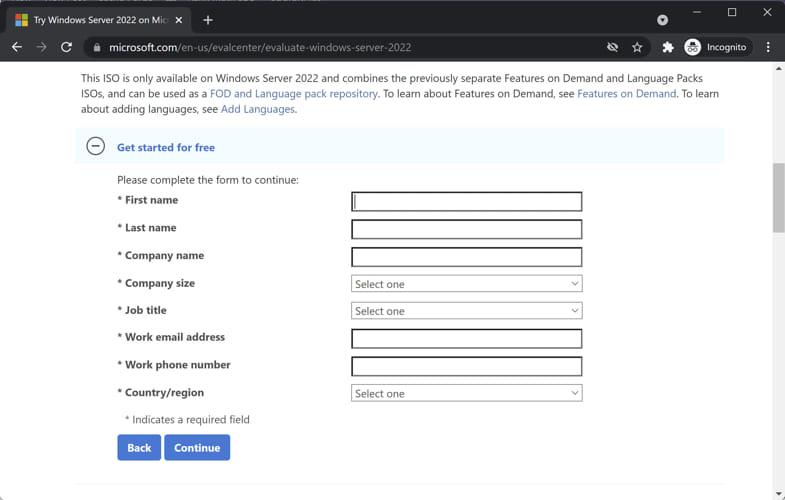The image size is (785, 500).
Task: Collapse the Get started for free section
Action: pos(96,146)
